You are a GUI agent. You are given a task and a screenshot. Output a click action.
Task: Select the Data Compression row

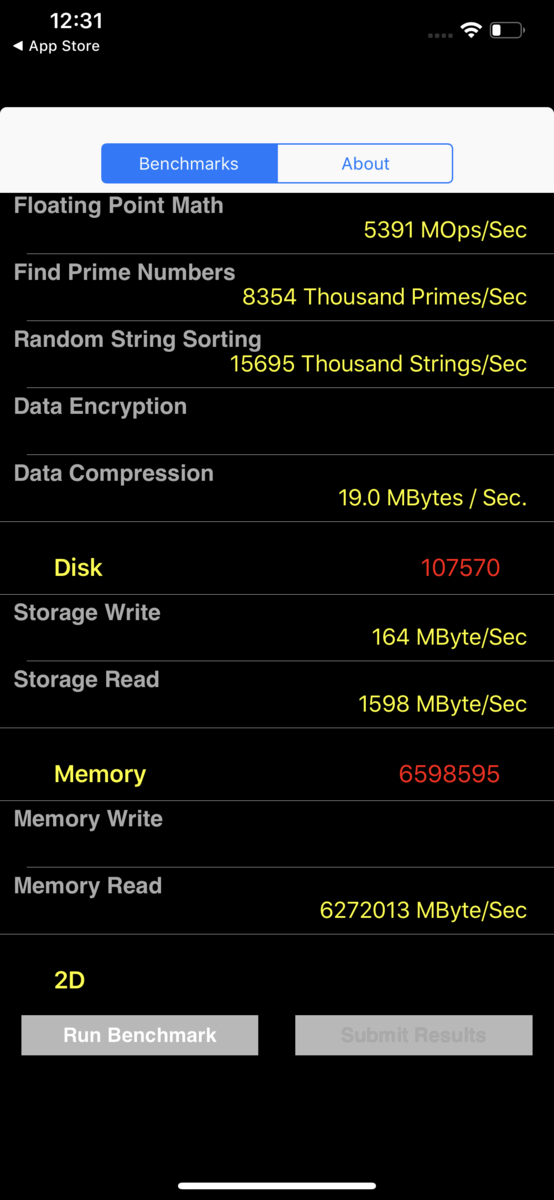click(277, 488)
